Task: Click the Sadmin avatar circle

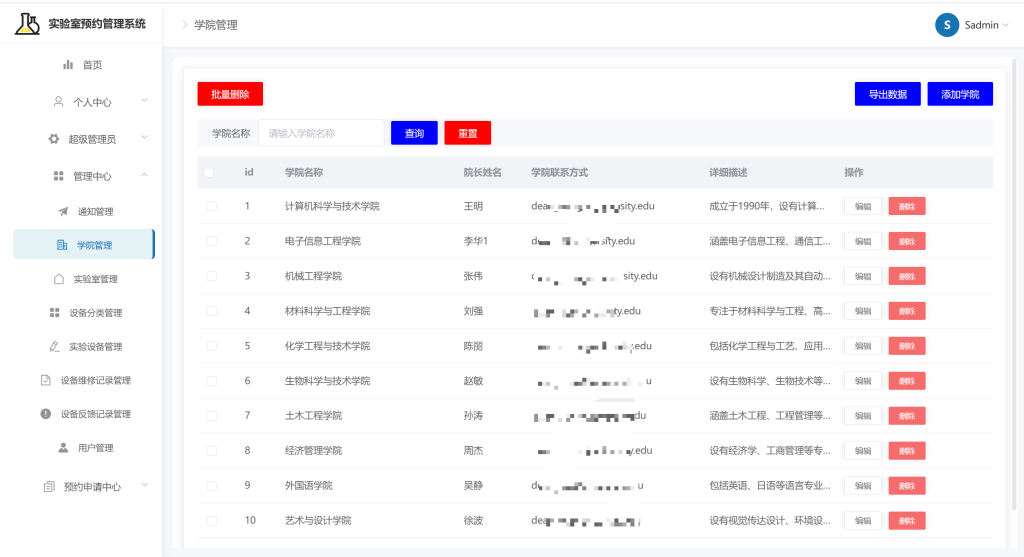Action: 947,25
